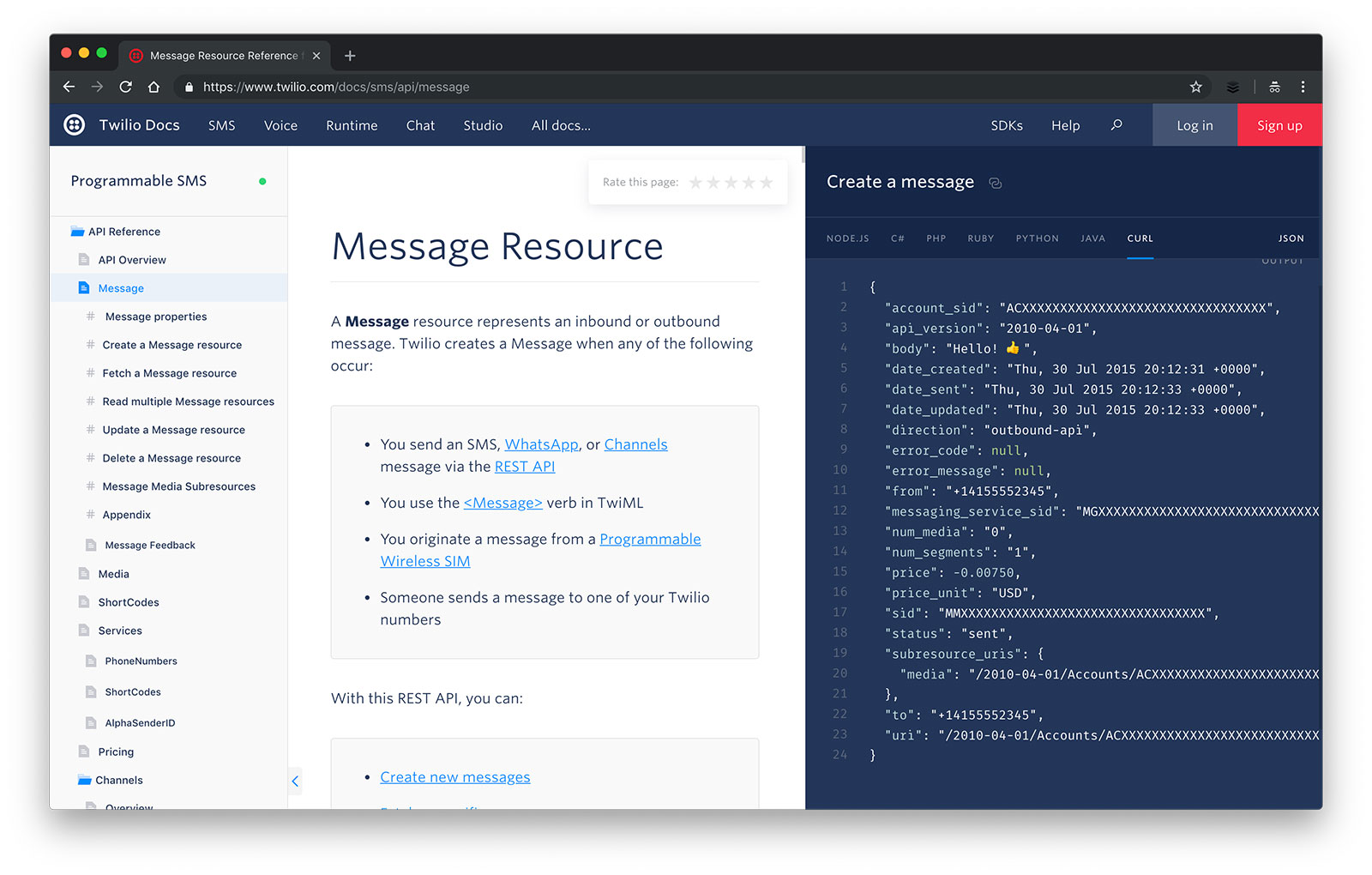The width and height of the screenshot is (1372, 875).
Task: Click the copy icon beside Create a message
Action: pyautogui.click(x=996, y=183)
